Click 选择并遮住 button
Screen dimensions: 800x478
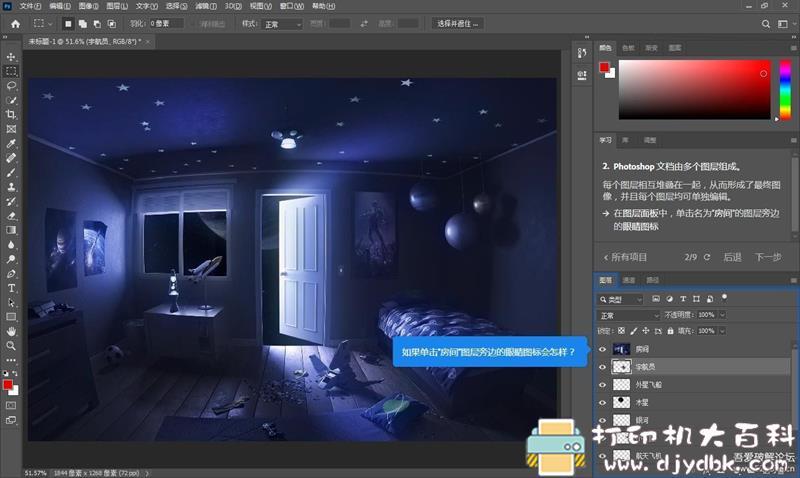pyautogui.click(x=458, y=24)
